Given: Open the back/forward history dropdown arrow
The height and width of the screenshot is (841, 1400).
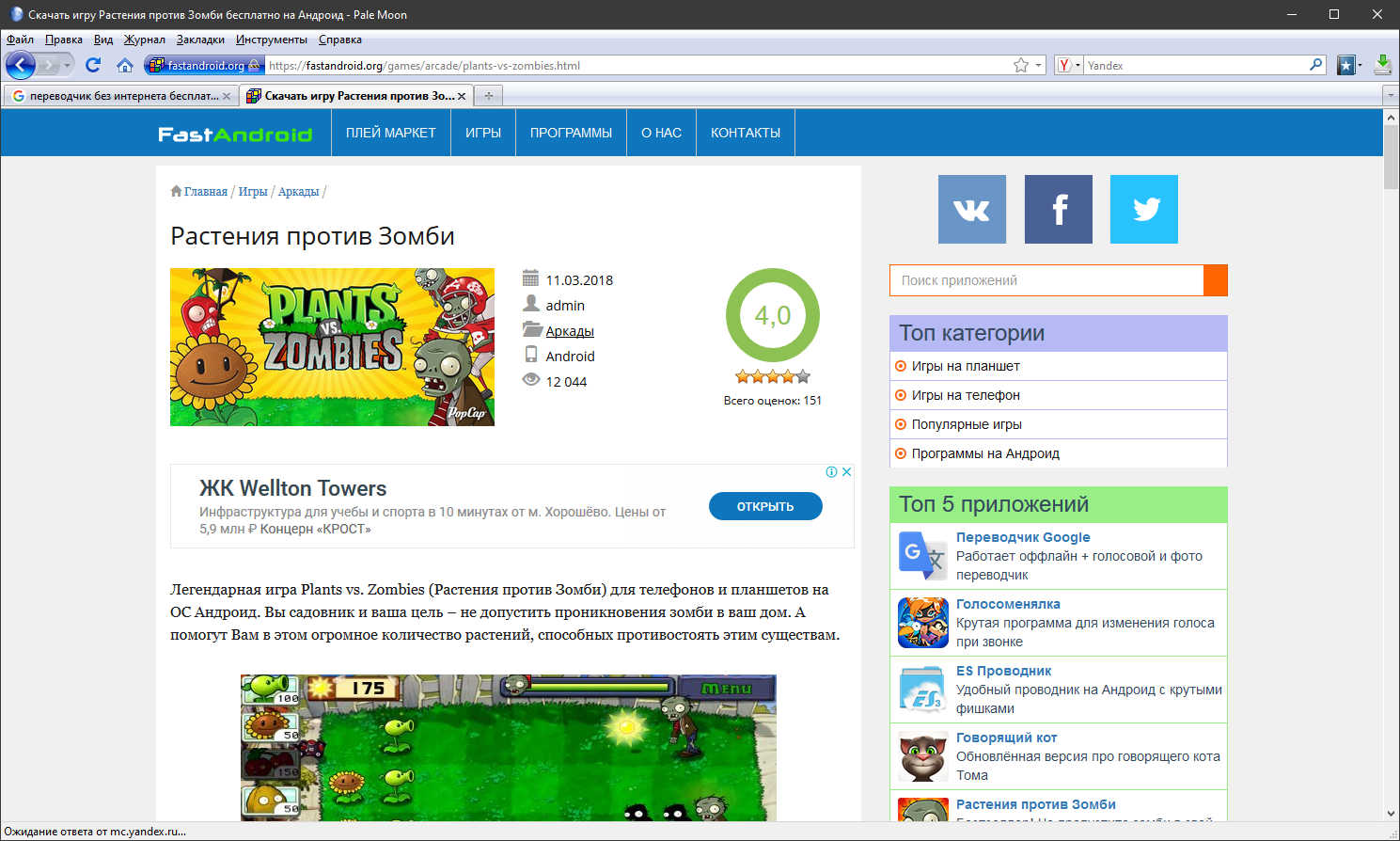Looking at the screenshot, I should (67, 66).
